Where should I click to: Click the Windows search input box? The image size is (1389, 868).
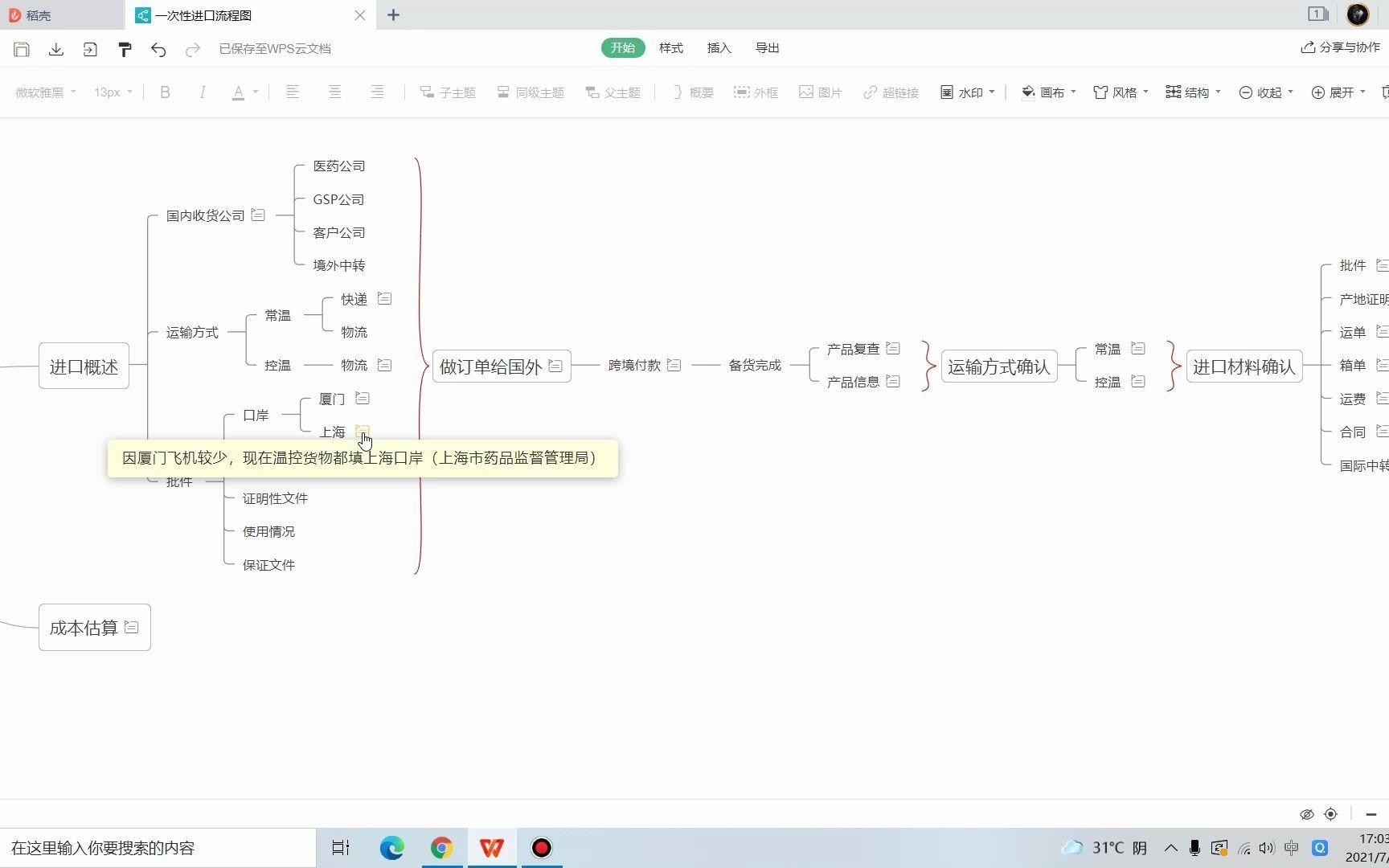pyautogui.click(x=158, y=848)
